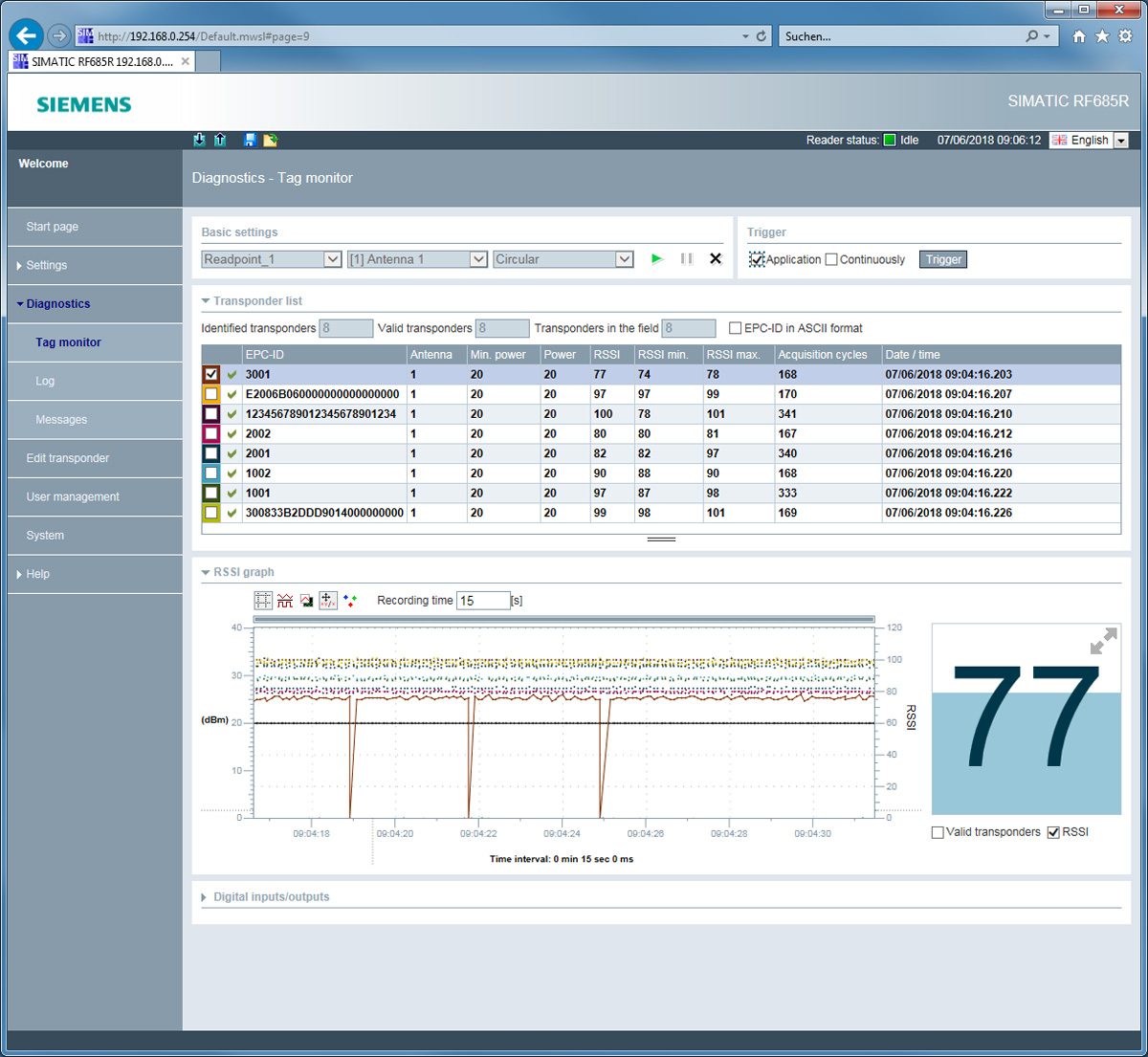Toggle grid lines icon in RSSI graph toolbar
This screenshot has height=1057, width=1148.
point(263,601)
